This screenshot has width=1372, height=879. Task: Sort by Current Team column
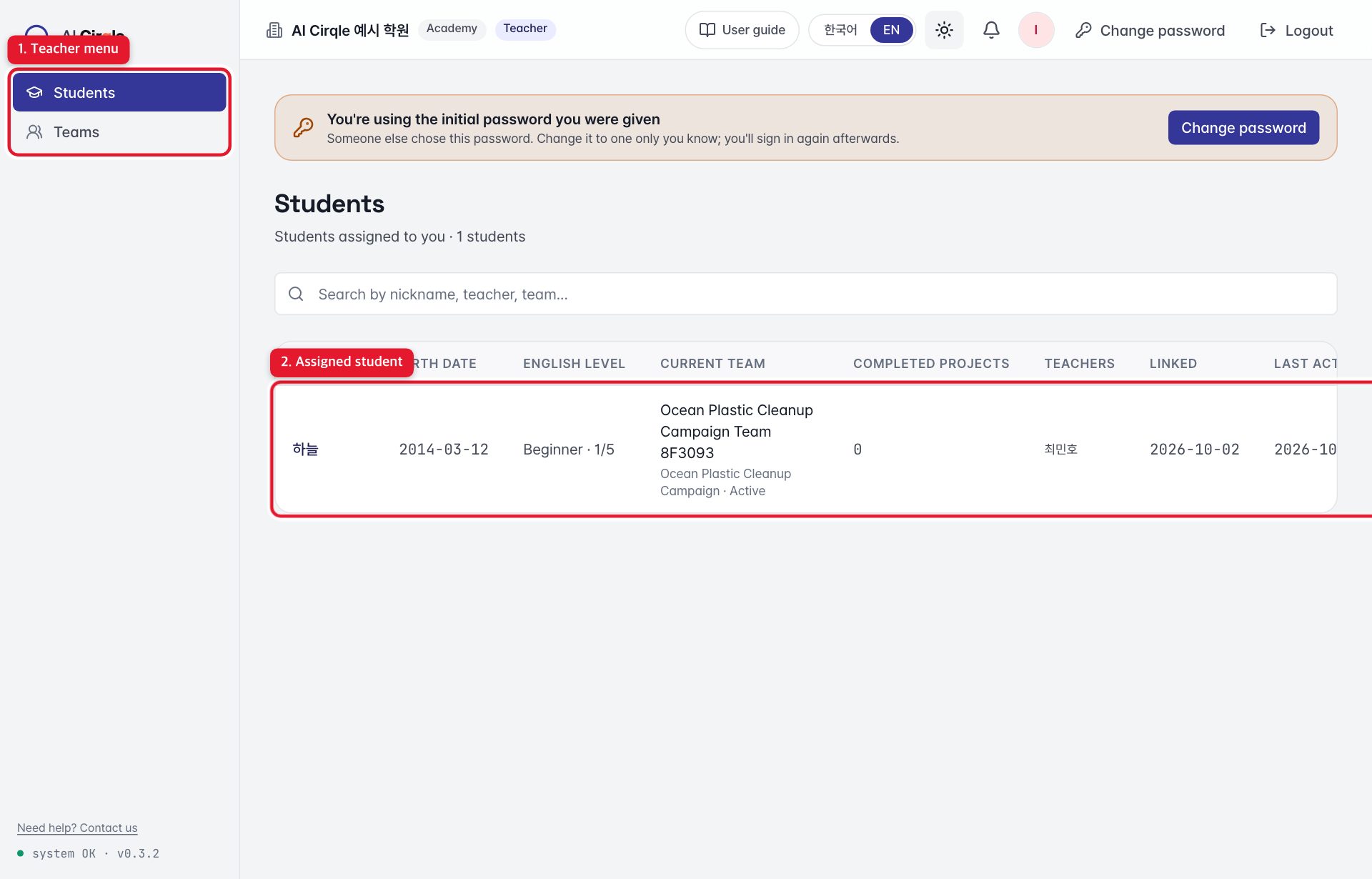point(712,364)
